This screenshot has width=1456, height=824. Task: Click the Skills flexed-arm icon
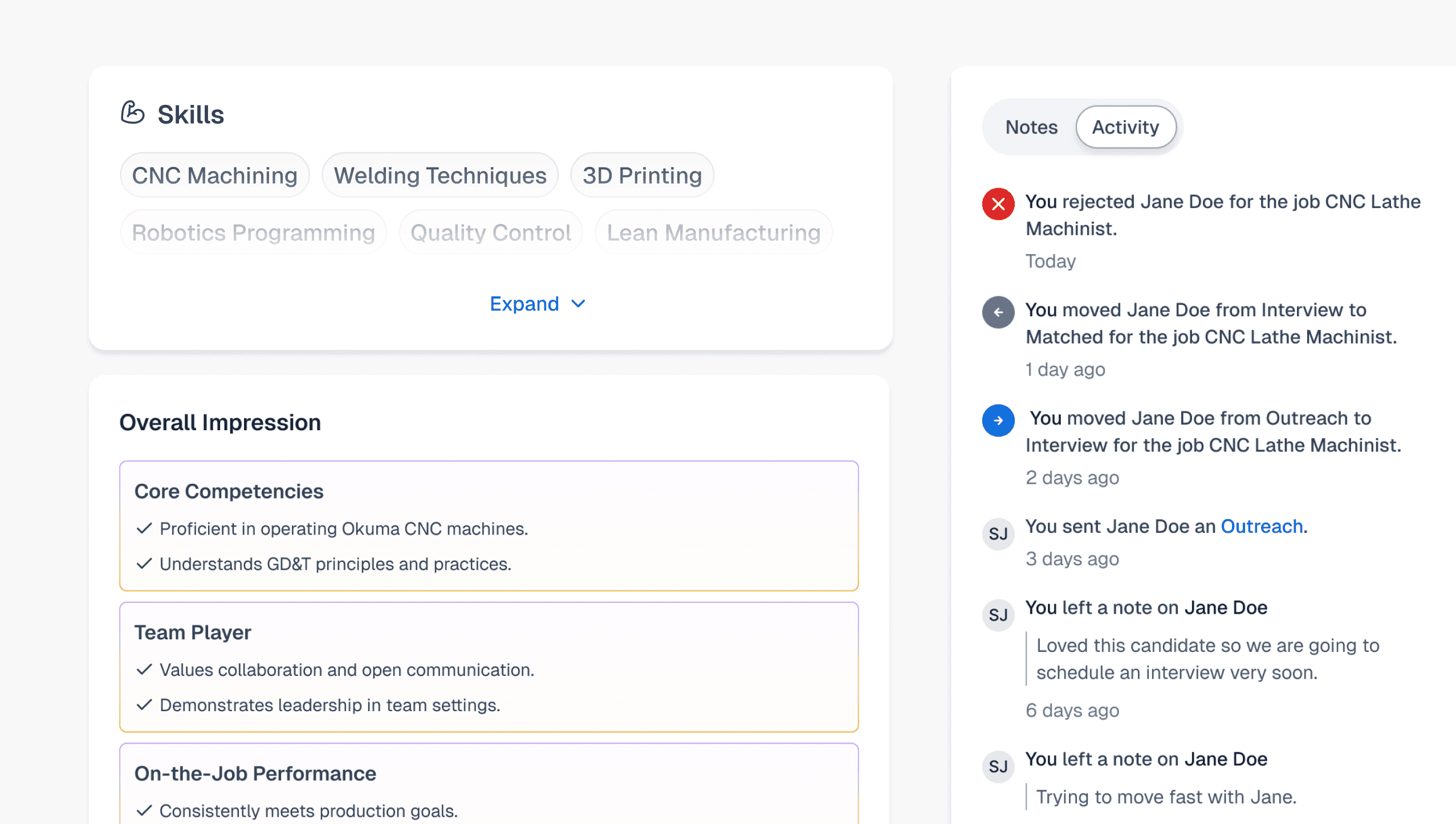(x=132, y=113)
